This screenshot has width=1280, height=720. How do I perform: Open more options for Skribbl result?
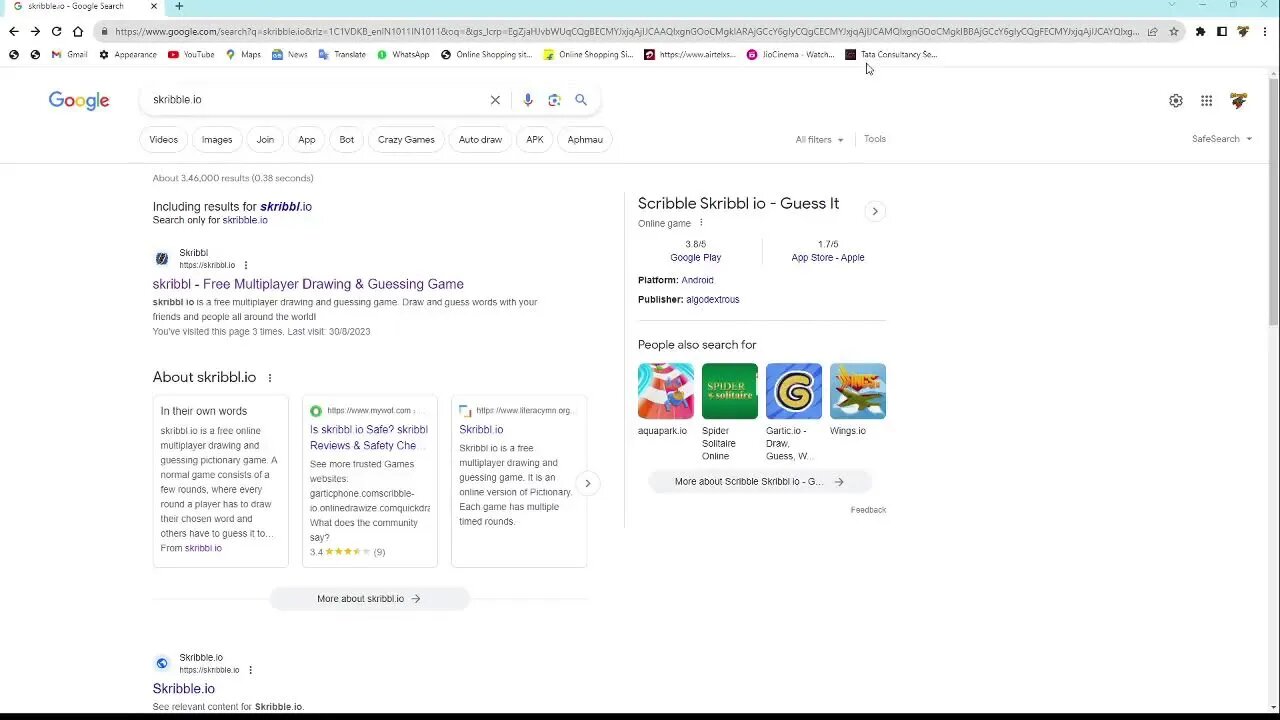click(x=245, y=265)
